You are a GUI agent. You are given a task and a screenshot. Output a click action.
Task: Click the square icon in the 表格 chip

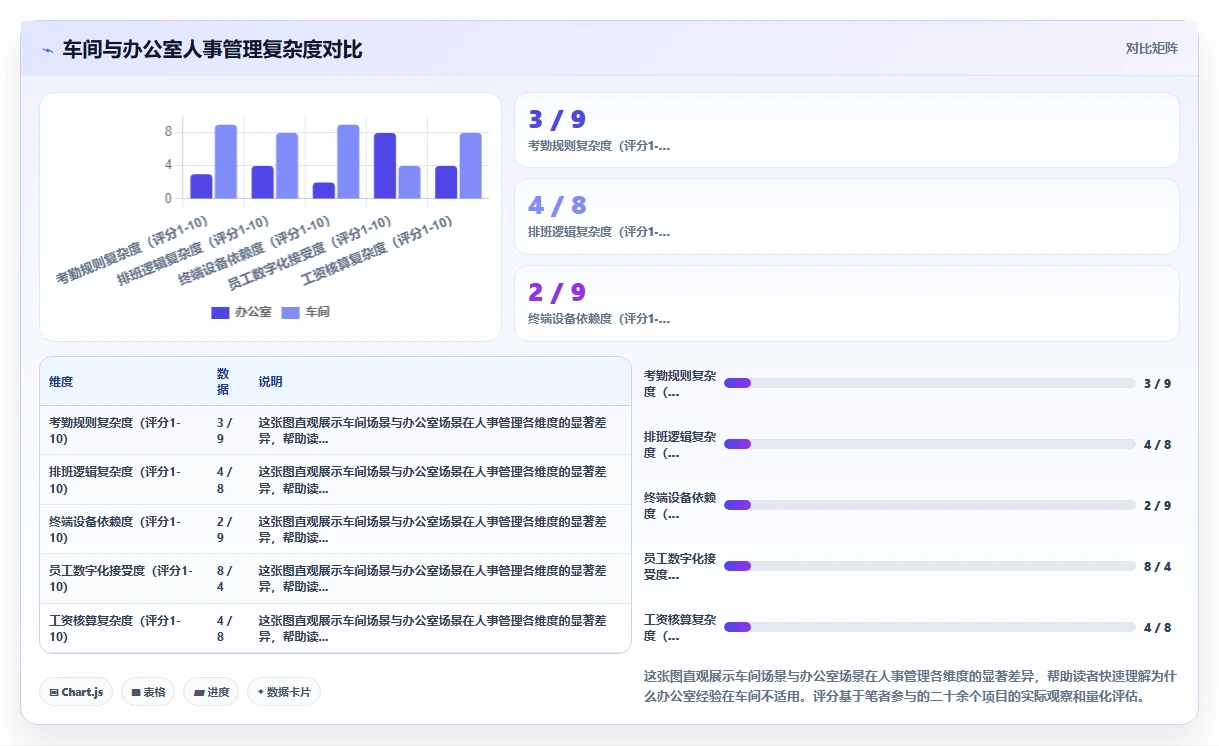click(x=136, y=692)
